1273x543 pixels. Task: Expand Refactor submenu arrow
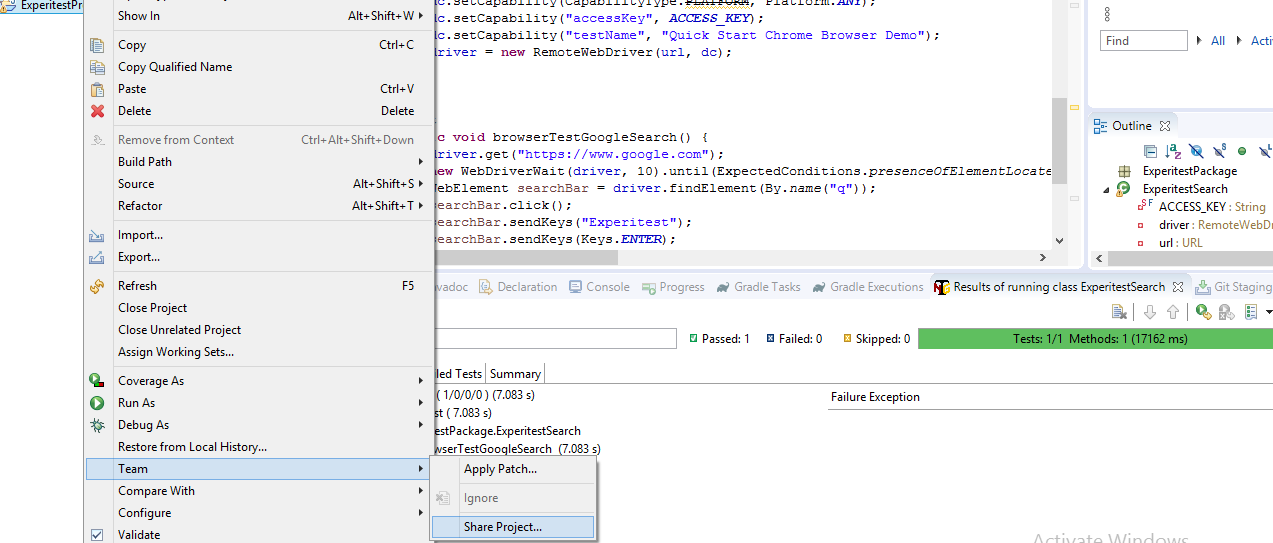point(421,206)
